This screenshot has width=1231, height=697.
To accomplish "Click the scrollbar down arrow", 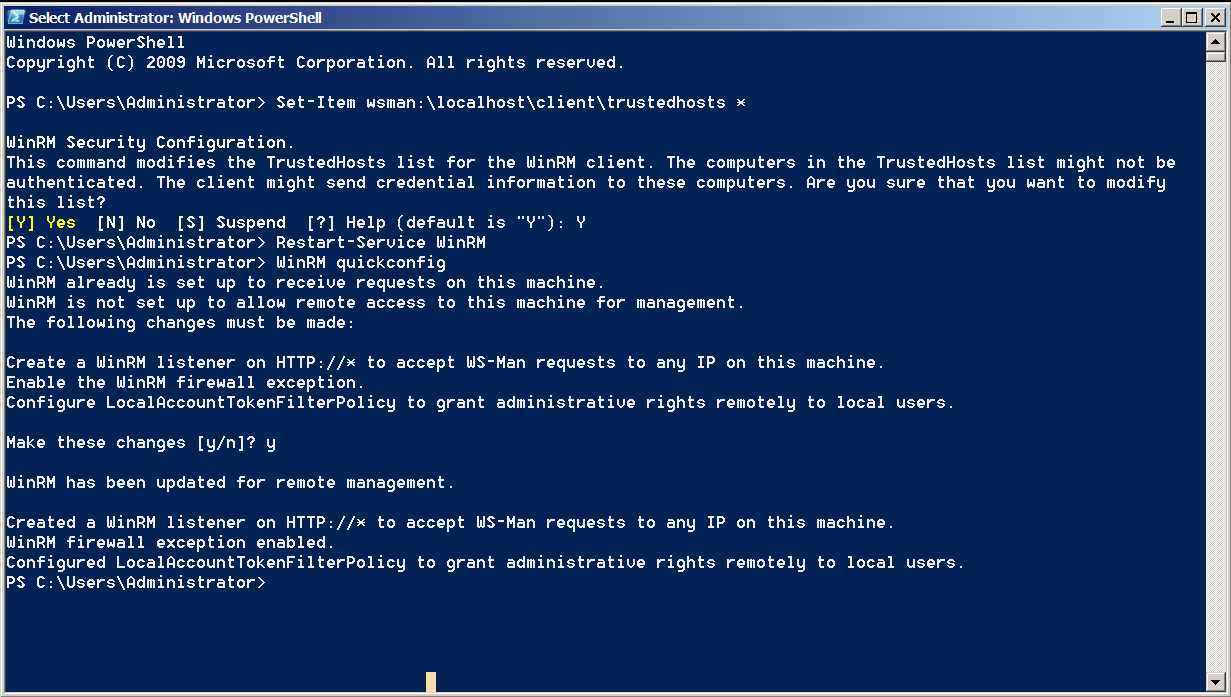I will pyautogui.click(x=1216, y=682).
